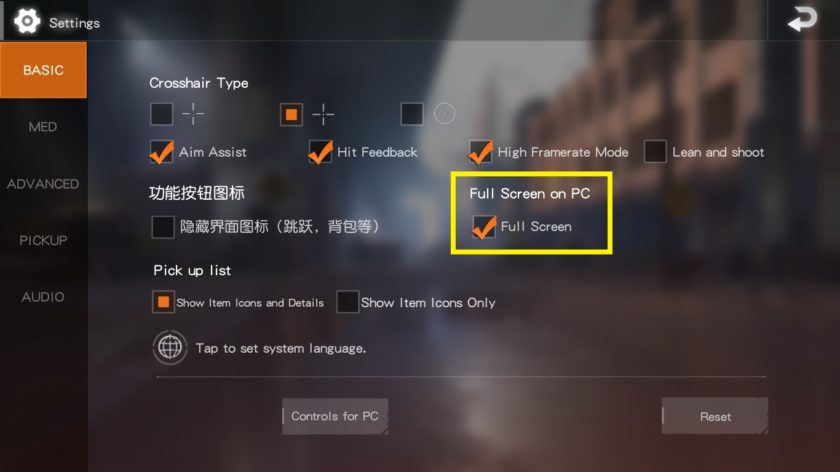Select the second crosshair type icon
The image size is (840, 472).
(x=323, y=114)
